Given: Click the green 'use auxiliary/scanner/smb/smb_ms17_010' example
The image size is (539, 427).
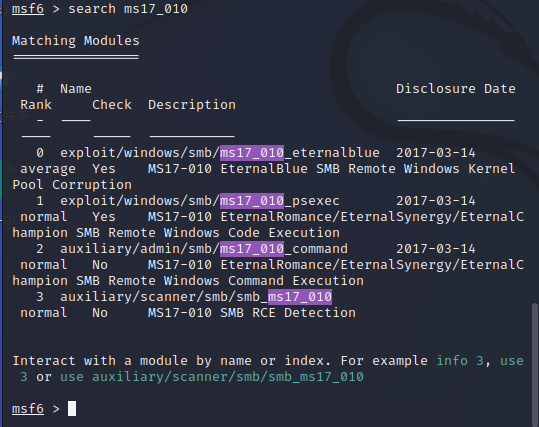Looking at the screenshot, I should pyautogui.click(x=212, y=377).
